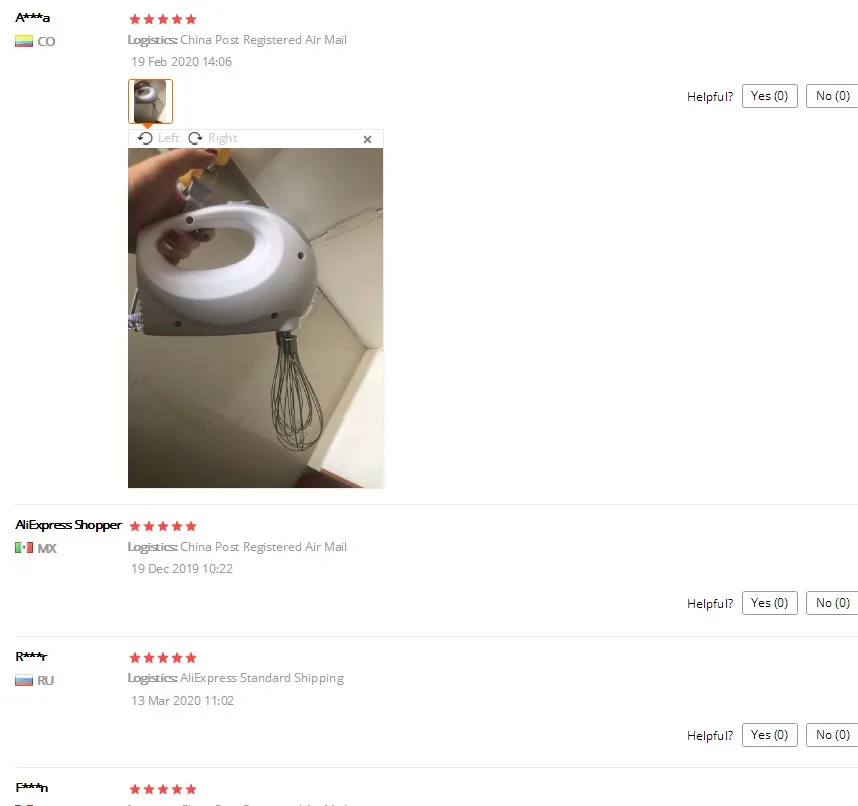Image resolution: width=858 pixels, height=806 pixels.
Task: Click the enlarged hand mixer photo
Action: pyautogui.click(x=256, y=318)
